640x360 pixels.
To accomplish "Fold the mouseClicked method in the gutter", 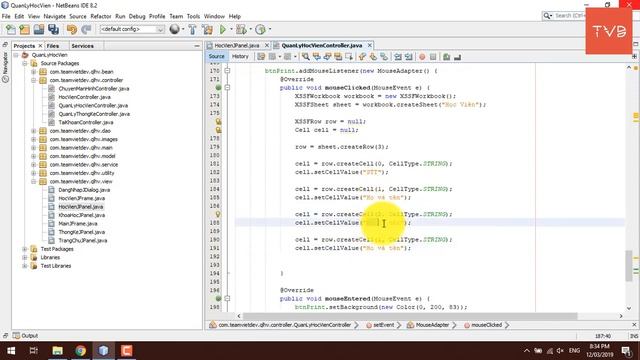I will [227, 88].
